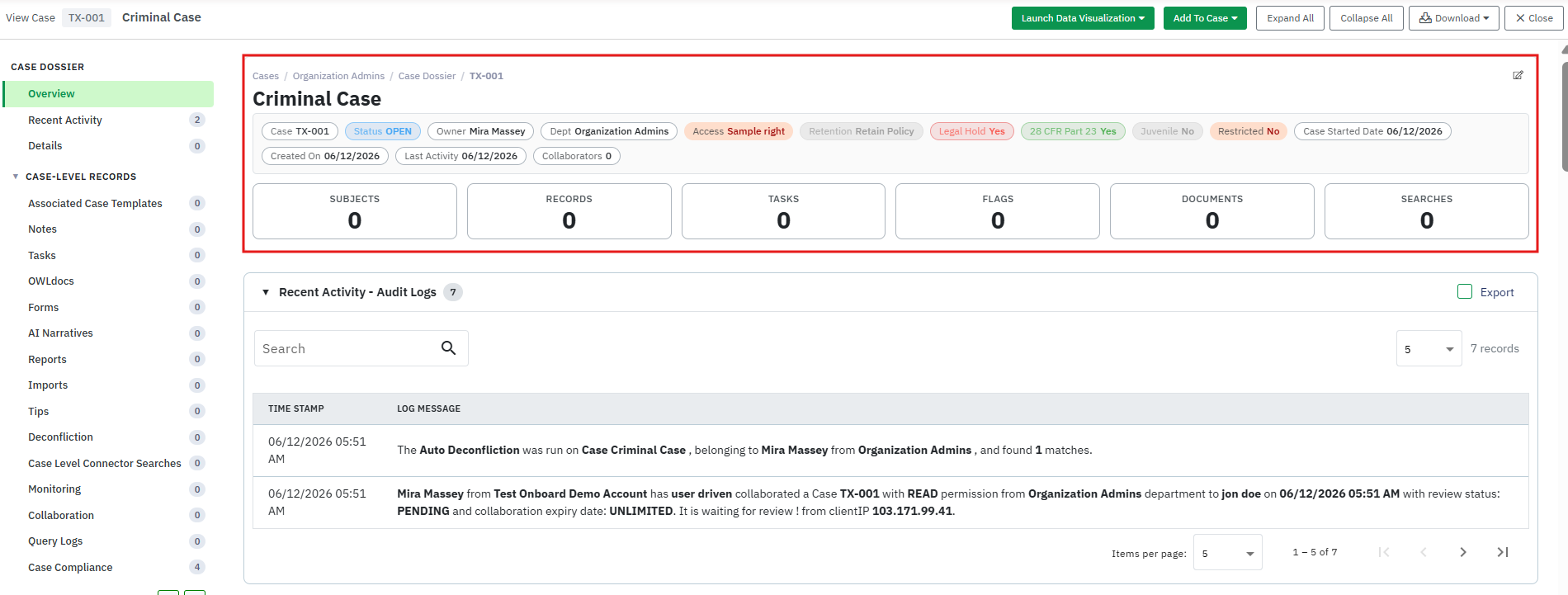
Task: Click the SEARCHES count card
Action: pyautogui.click(x=1427, y=211)
